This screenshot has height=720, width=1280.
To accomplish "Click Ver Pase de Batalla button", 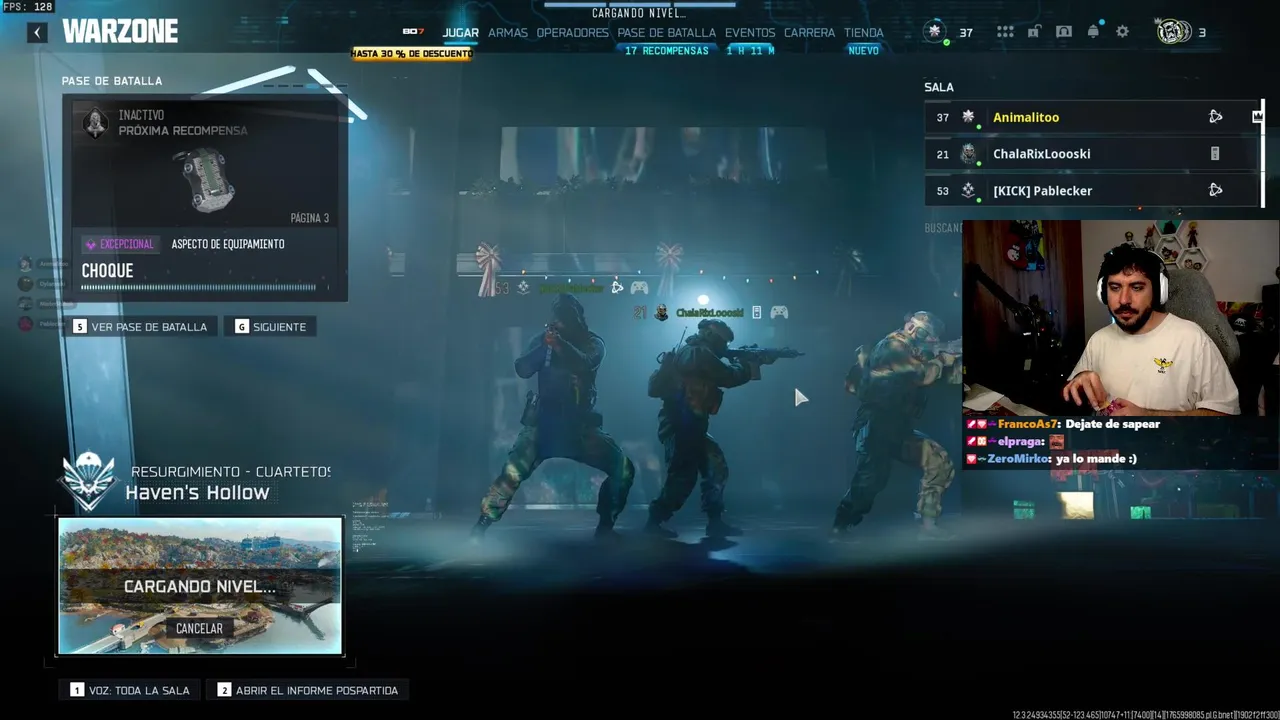I will click(x=141, y=327).
